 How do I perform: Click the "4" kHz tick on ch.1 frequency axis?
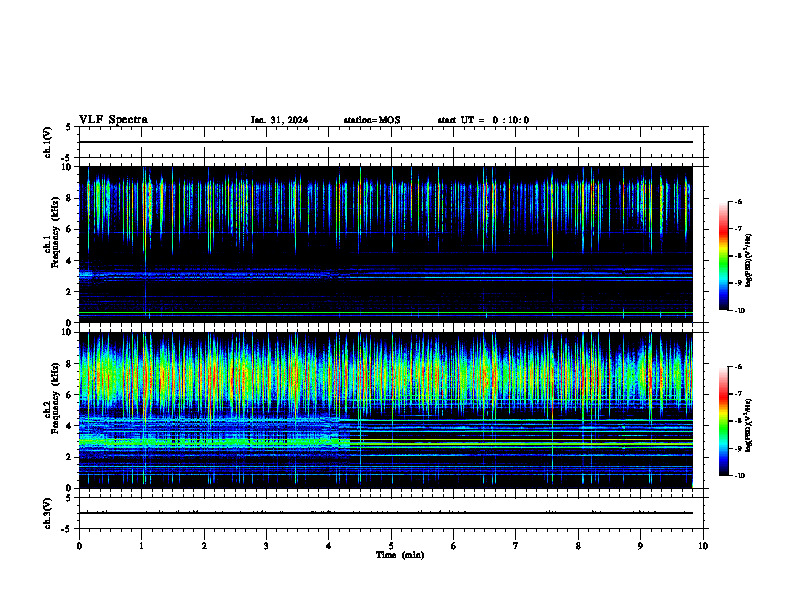[70, 261]
